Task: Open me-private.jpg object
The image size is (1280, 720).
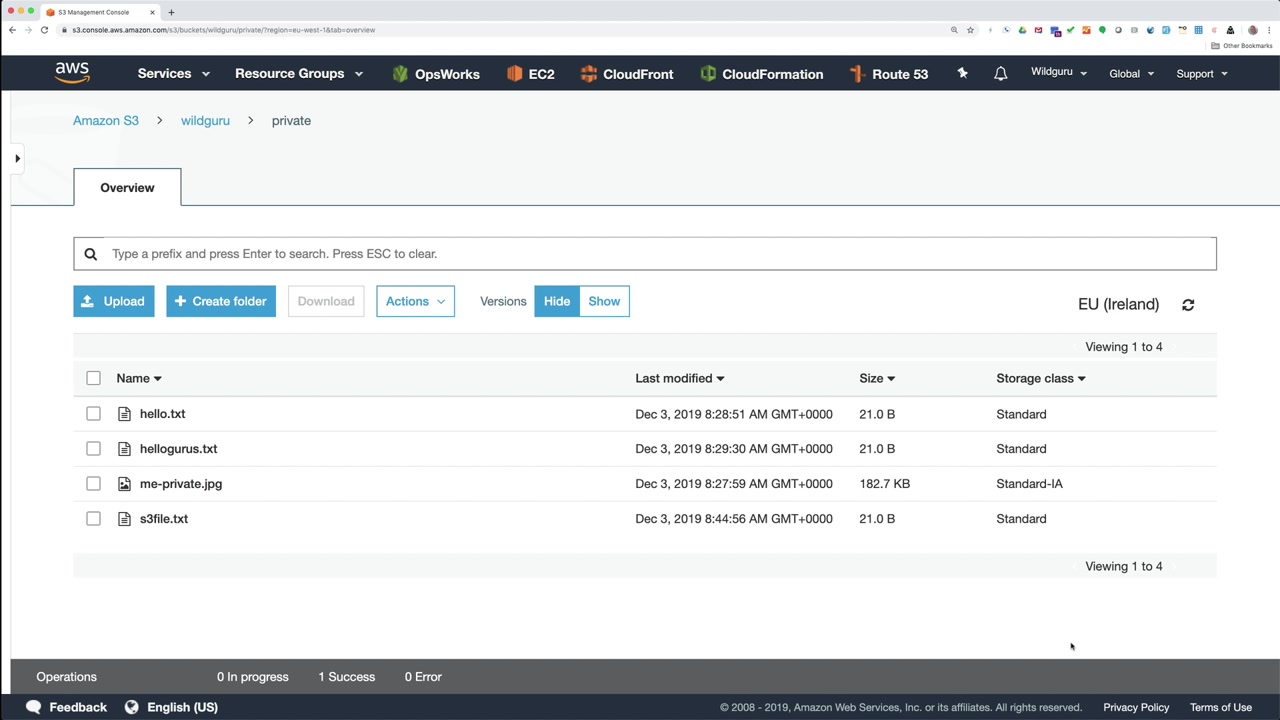Action: pos(181,484)
